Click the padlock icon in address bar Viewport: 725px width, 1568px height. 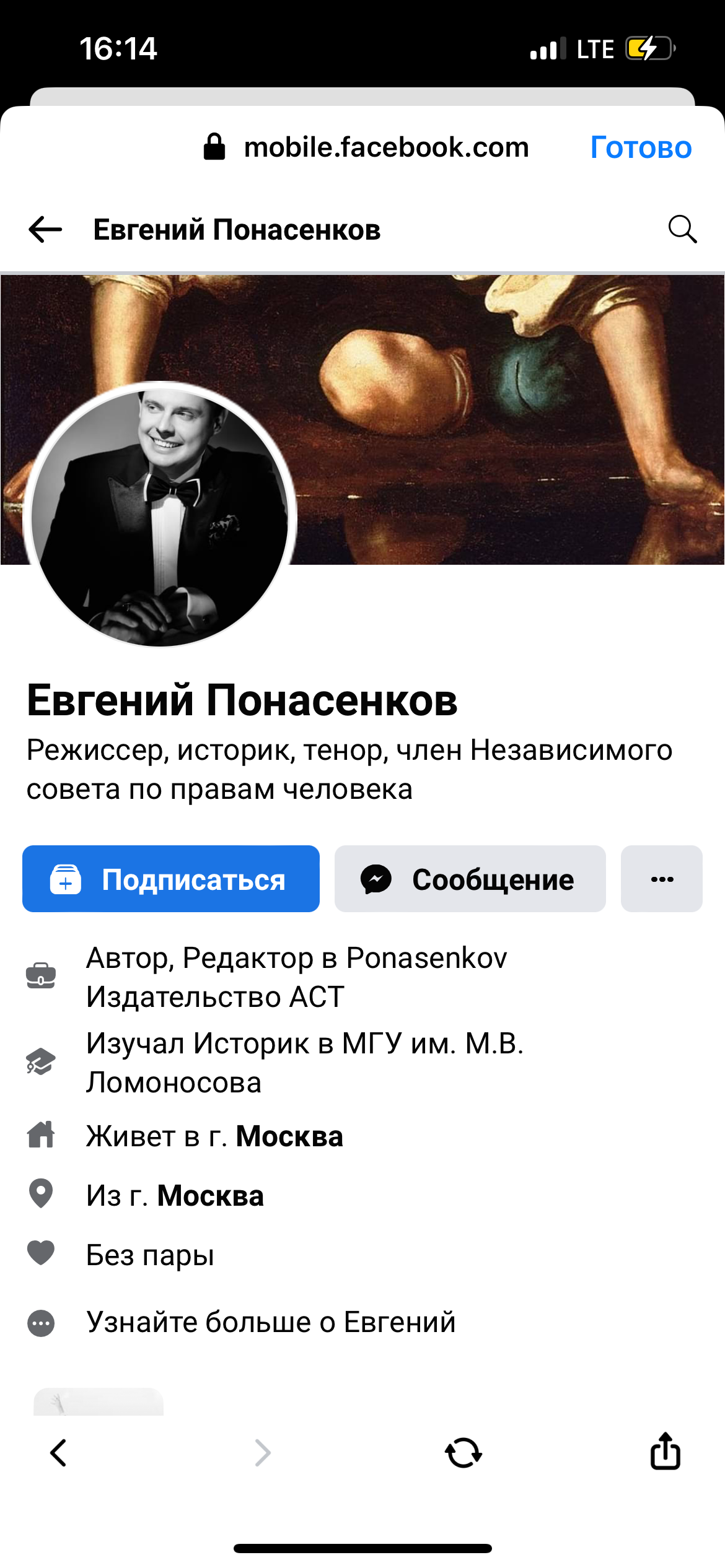coord(214,147)
